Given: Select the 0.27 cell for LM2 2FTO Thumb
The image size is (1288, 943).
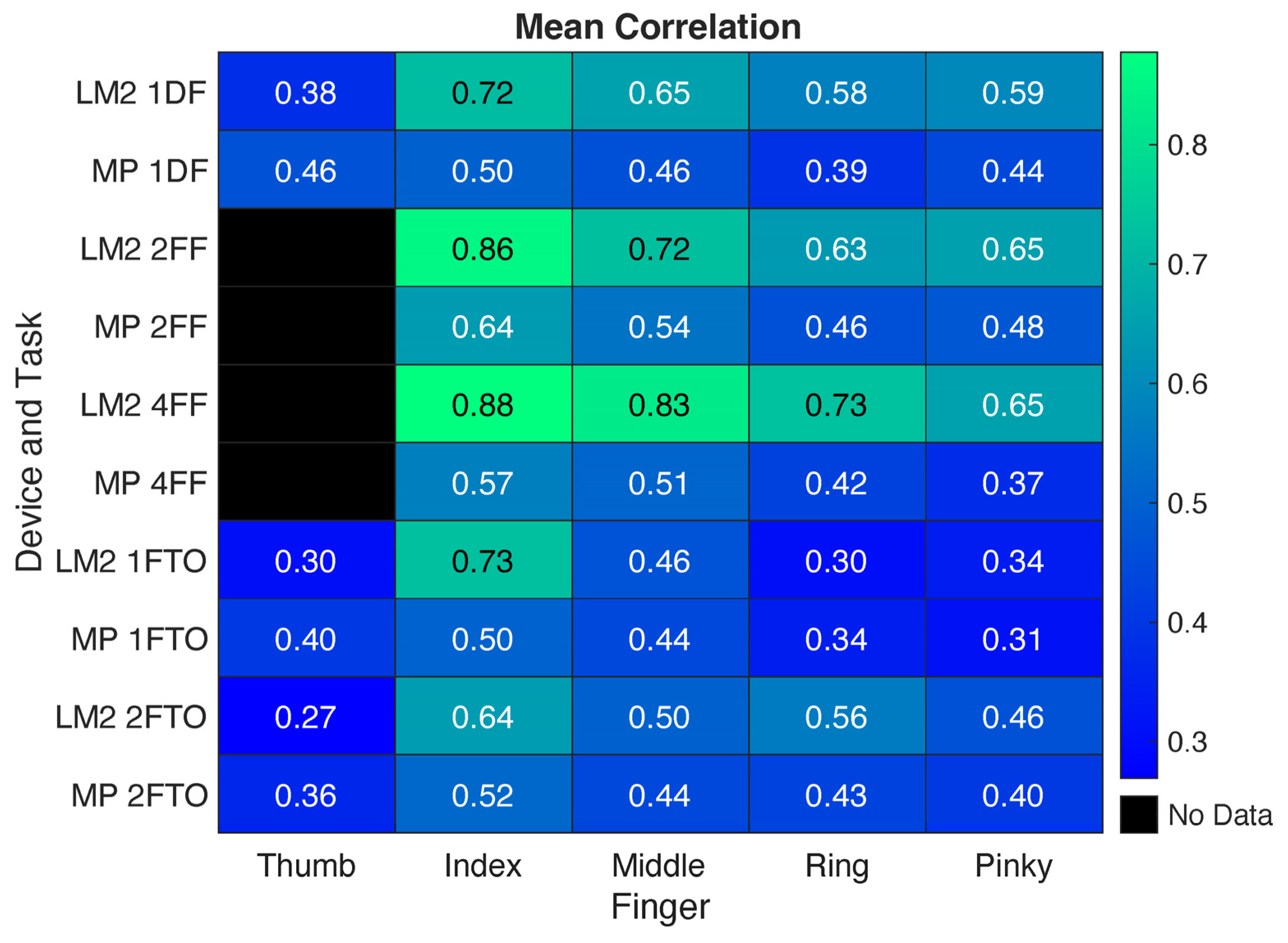Looking at the screenshot, I should click(x=306, y=716).
